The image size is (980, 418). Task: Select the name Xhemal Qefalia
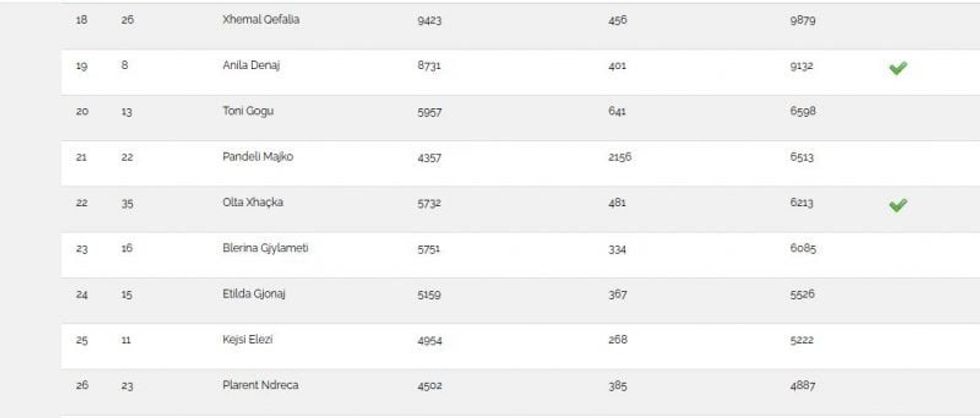[x=260, y=20]
